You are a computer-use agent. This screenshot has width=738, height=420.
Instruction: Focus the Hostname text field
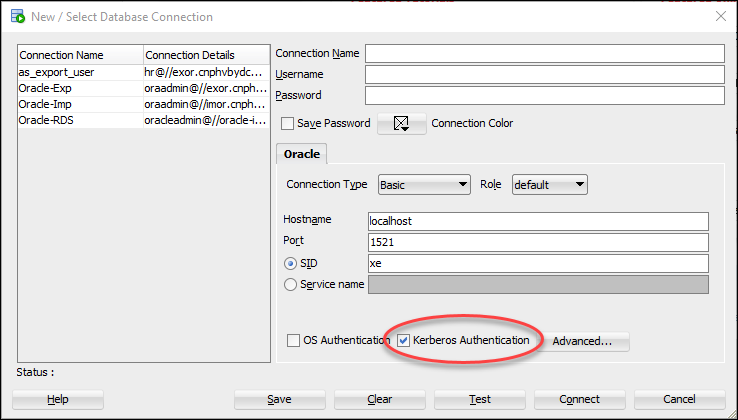point(538,221)
